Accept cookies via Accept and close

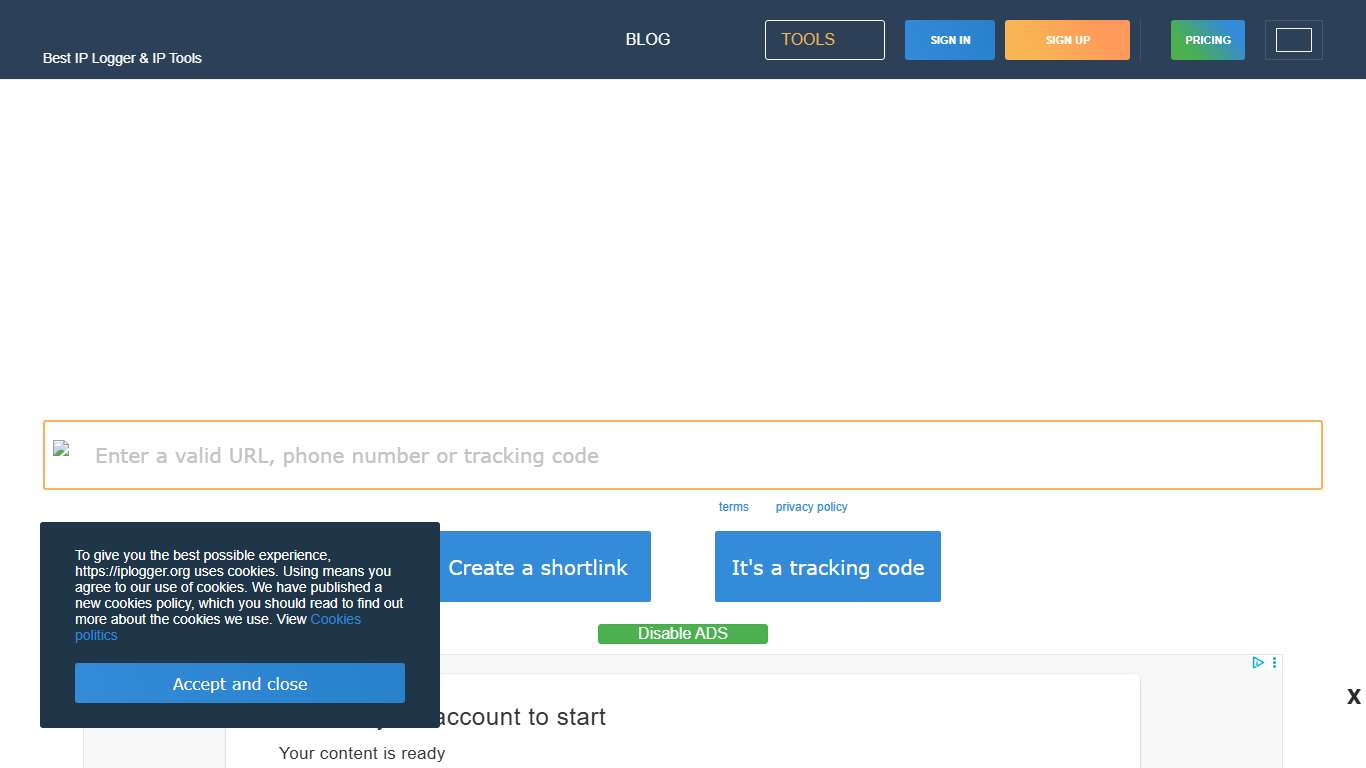240,684
